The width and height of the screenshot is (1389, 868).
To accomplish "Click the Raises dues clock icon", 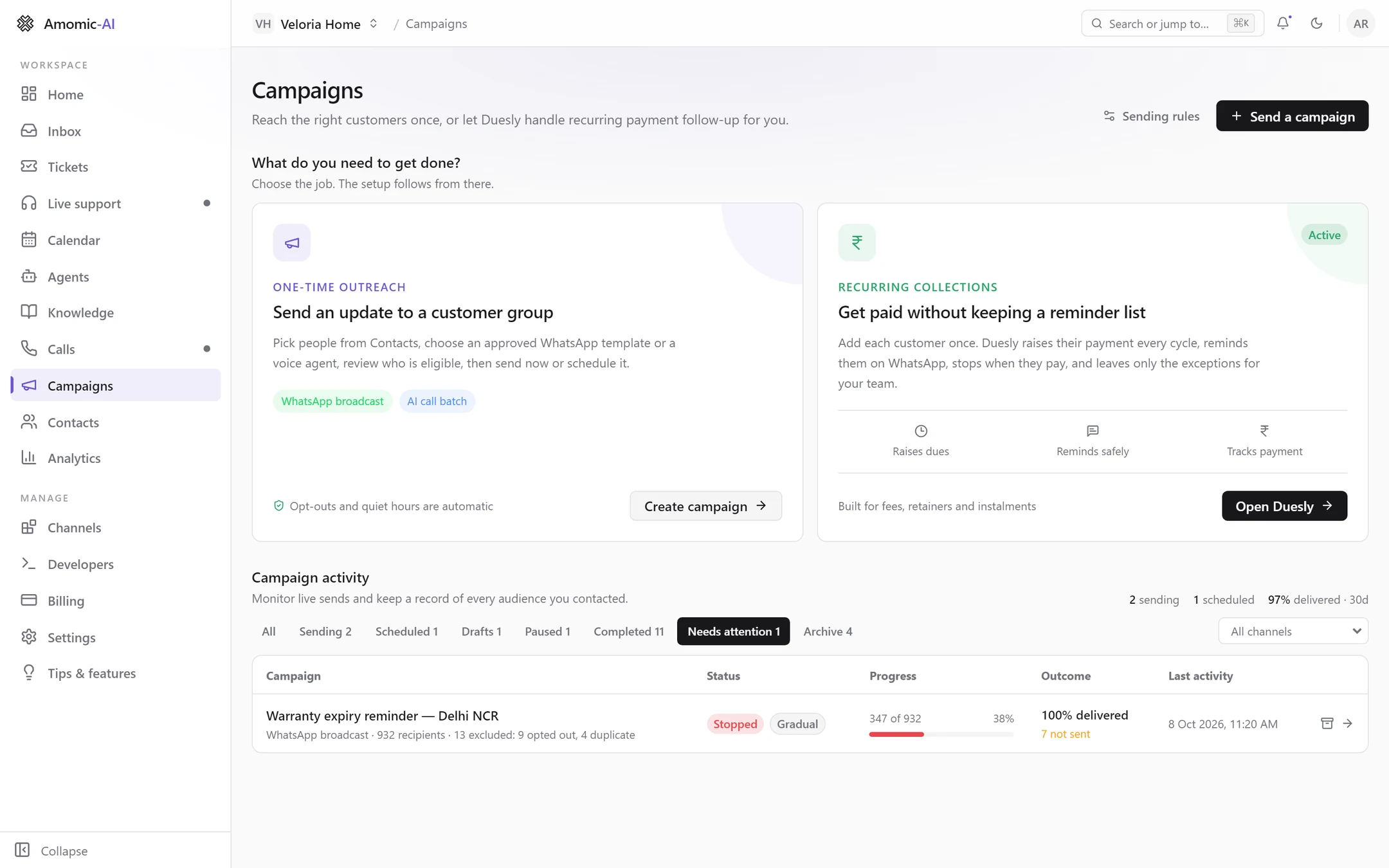I will [921, 431].
